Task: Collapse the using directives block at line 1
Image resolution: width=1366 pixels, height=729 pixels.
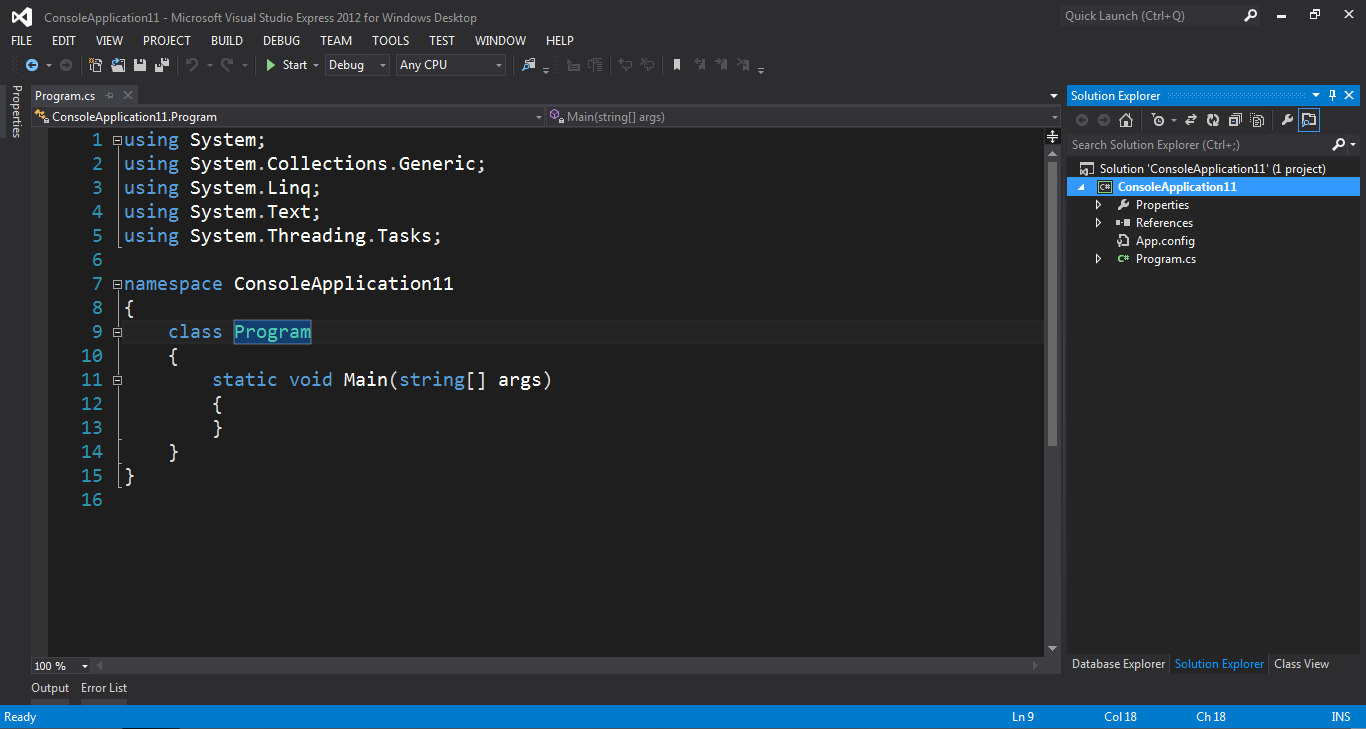Action: (x=117, y=141)
